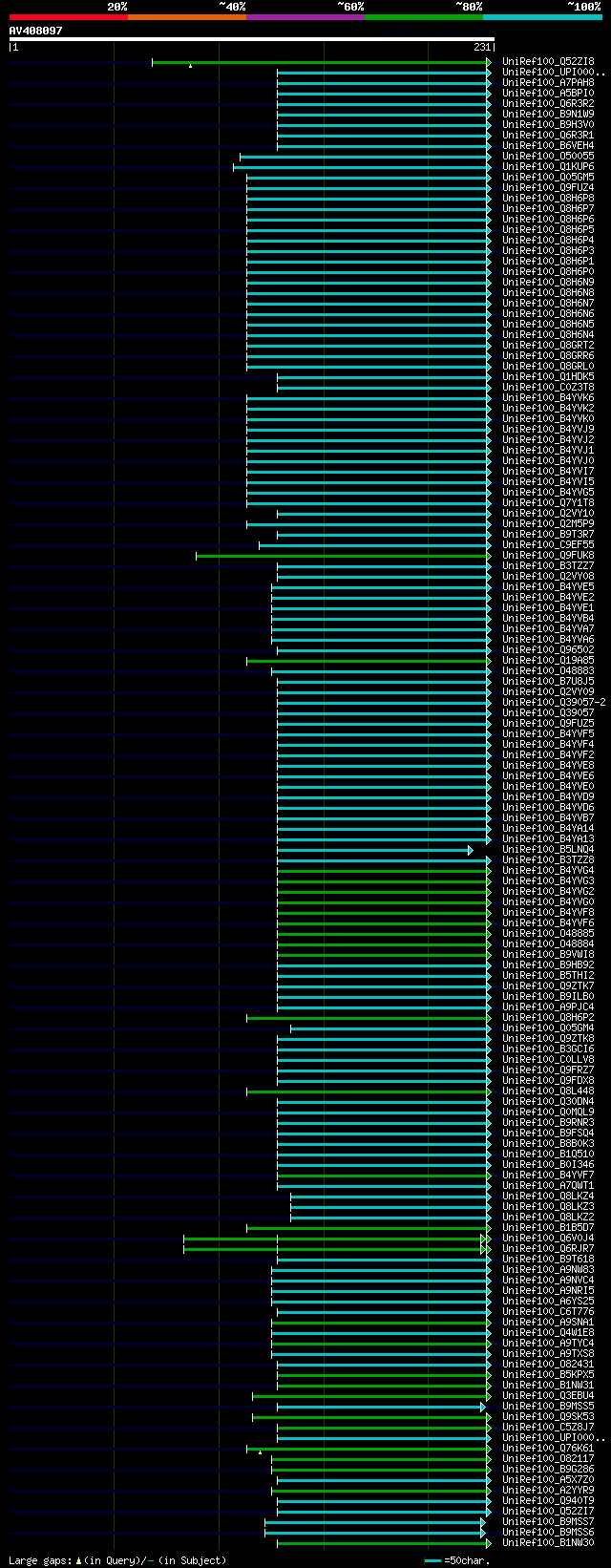This screenshot has height=1568, width=611.
Task: Click hit label UniRef100_B5THI2
Action: (x=548, y=975)
